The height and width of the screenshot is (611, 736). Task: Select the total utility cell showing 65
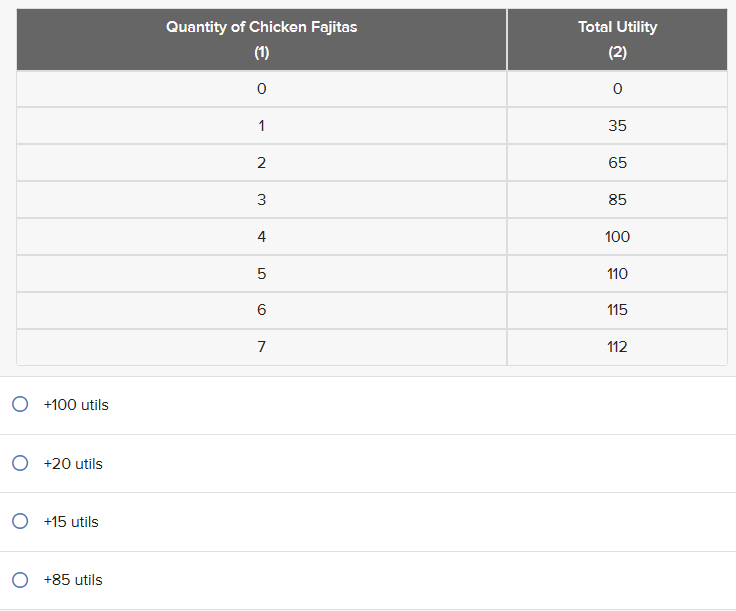pyautogui.click(x=617, y=163)
